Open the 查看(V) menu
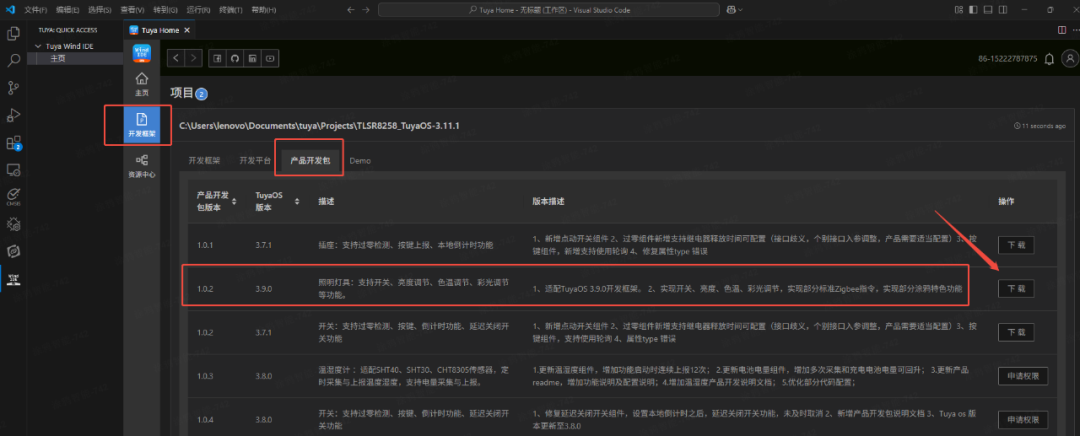 pos(132,10)
